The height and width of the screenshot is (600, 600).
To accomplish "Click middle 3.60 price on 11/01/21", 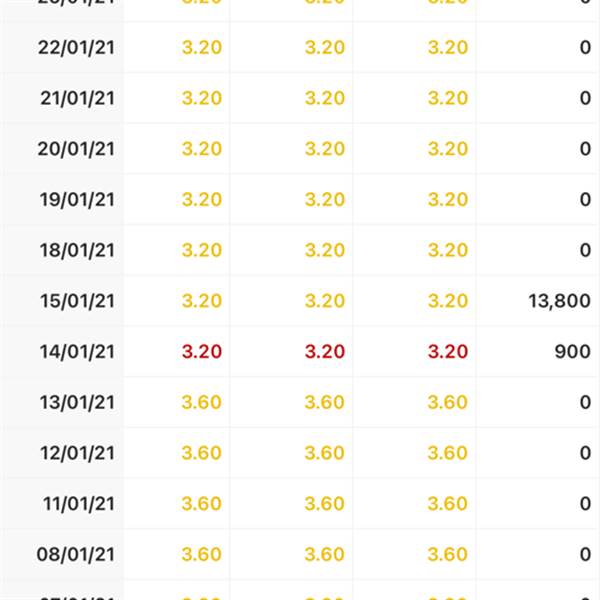I will (x=324, y=504).
